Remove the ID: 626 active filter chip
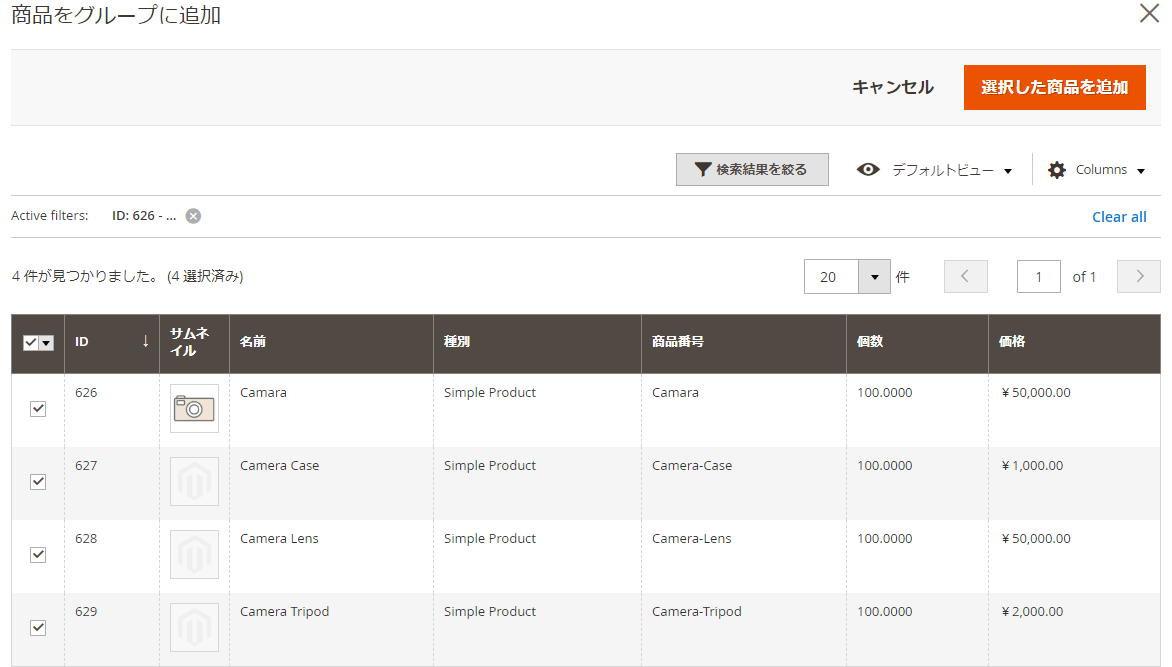Image resolution: width=1172 pixels, height=667 pixels. [x=192, y=215]
